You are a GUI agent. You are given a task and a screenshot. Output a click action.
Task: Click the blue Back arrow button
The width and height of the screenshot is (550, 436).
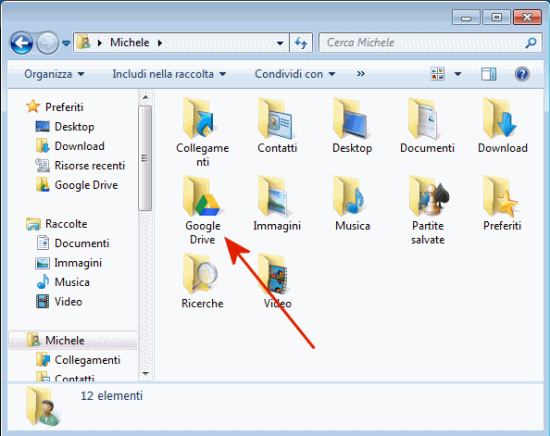21,43
